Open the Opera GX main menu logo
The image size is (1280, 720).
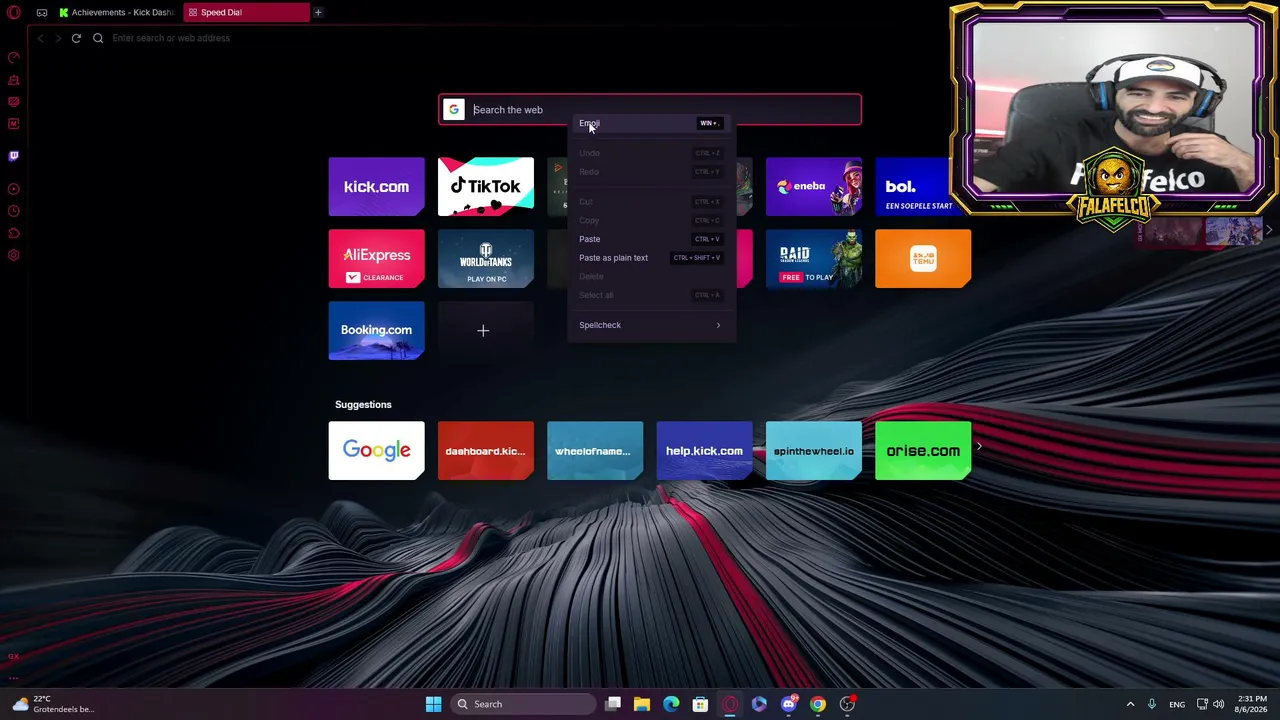click(14, 12)
